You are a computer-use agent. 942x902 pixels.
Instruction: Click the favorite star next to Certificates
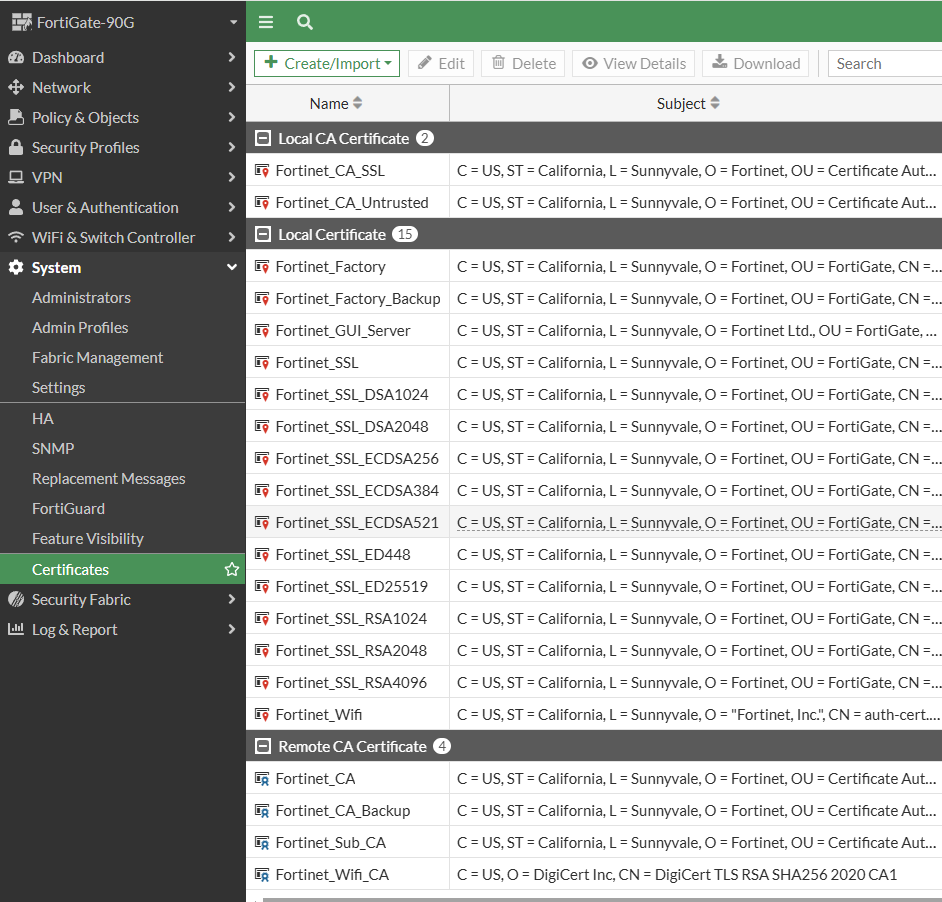[232, 569]
